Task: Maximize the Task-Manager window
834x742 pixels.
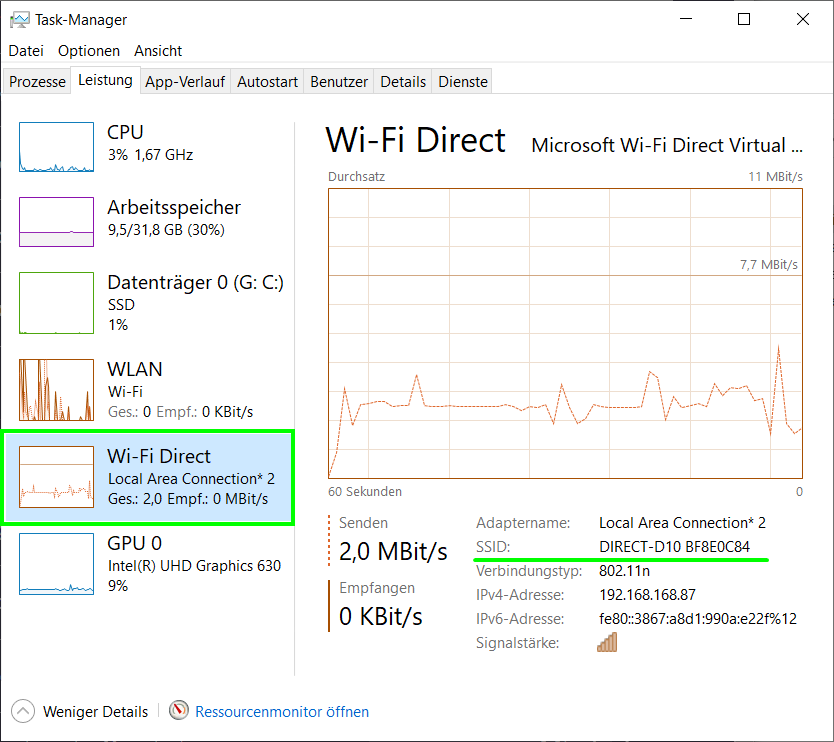Action: [x=744, y=20]
